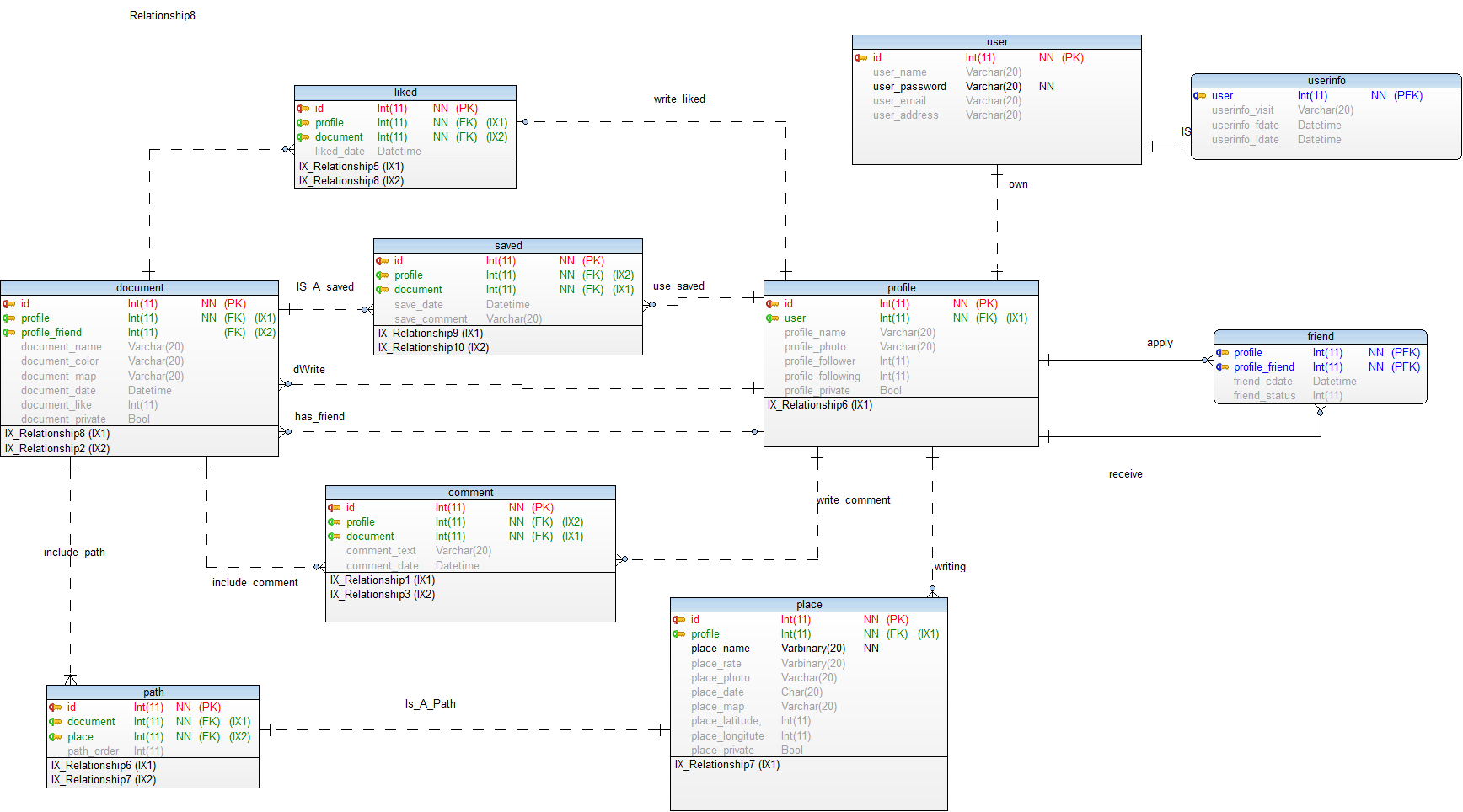Viewport: 1463px width, 812px height.
Task: Click the key icon of friend profile_friend row
Action: [x=1223, y=367]
